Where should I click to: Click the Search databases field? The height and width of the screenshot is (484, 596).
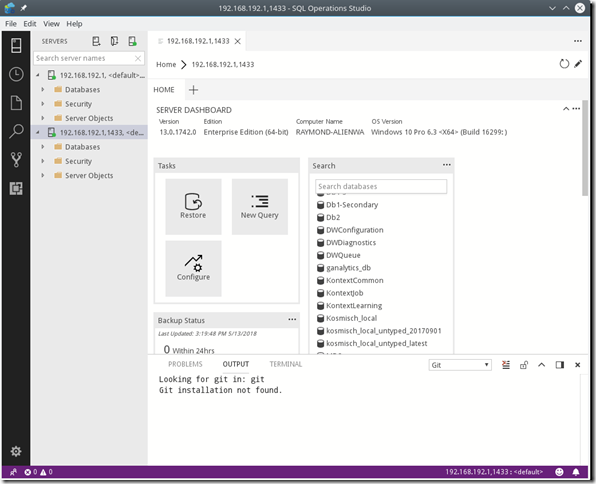(x=381, y=186)
